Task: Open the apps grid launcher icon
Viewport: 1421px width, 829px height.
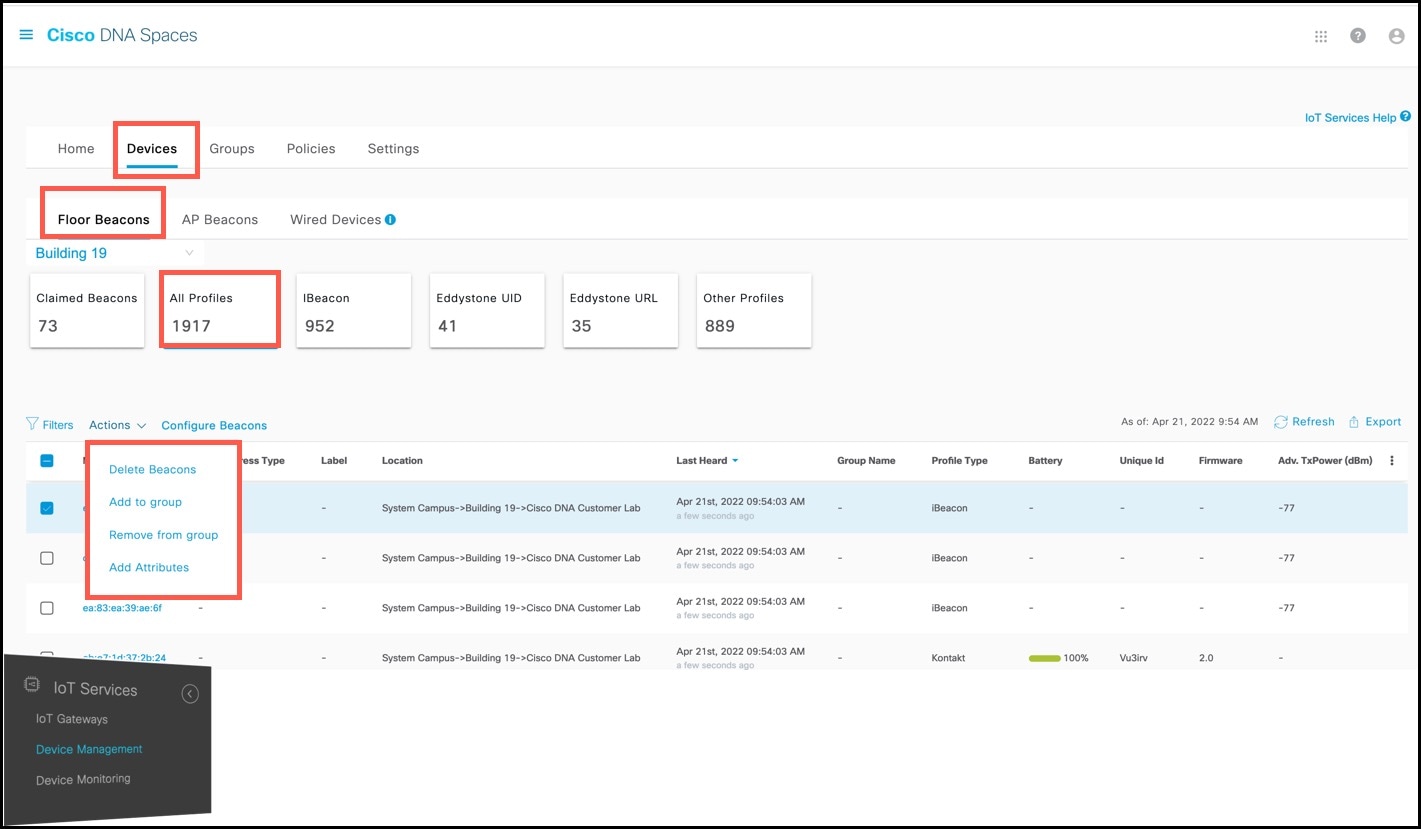Action: pyautogui.click(x=1321, y=36)
